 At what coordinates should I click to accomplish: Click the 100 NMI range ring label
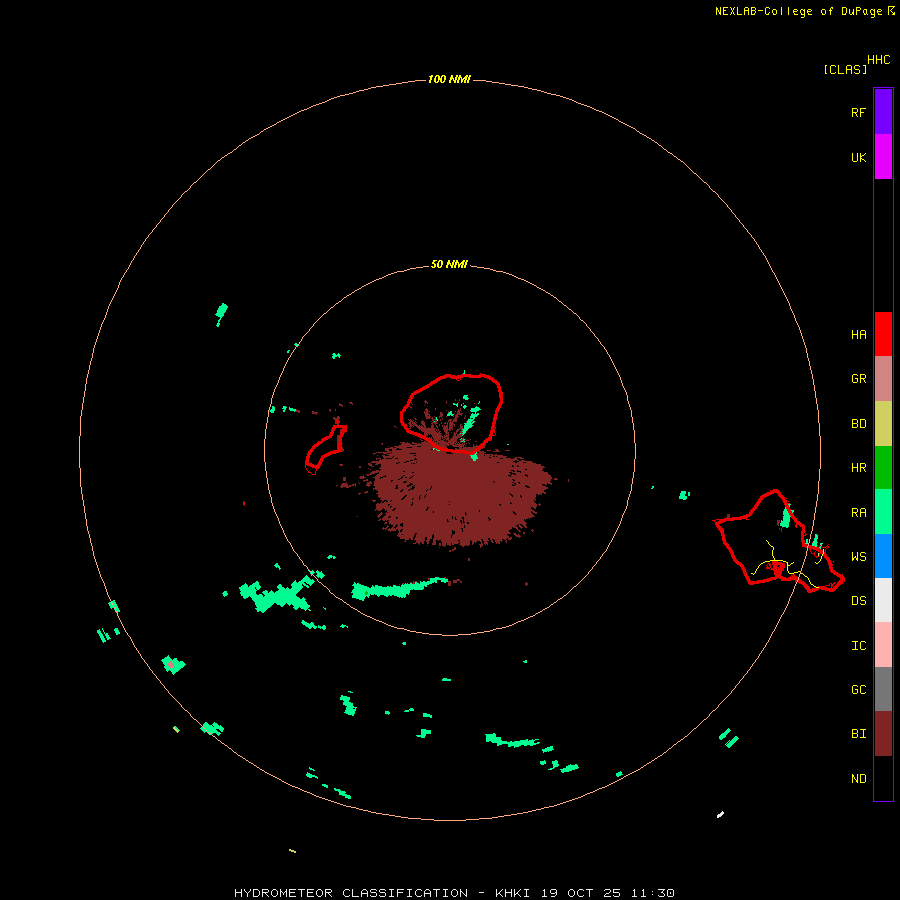[x=449, y=79]
